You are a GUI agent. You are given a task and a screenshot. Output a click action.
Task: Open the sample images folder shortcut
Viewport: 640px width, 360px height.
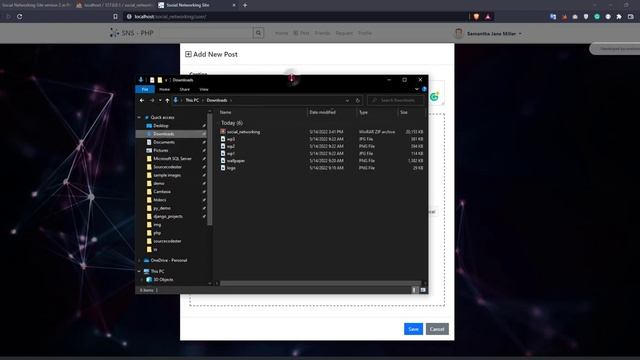click(x=167, y=175)
